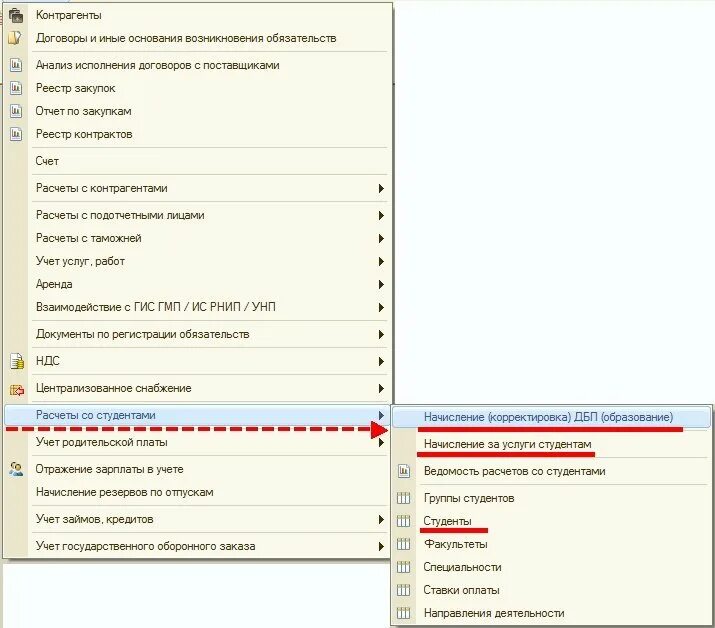The image size is (715, 628).
Task: Click report icon beside Ведомость расчетов со студентами
Action: point(404,471)
